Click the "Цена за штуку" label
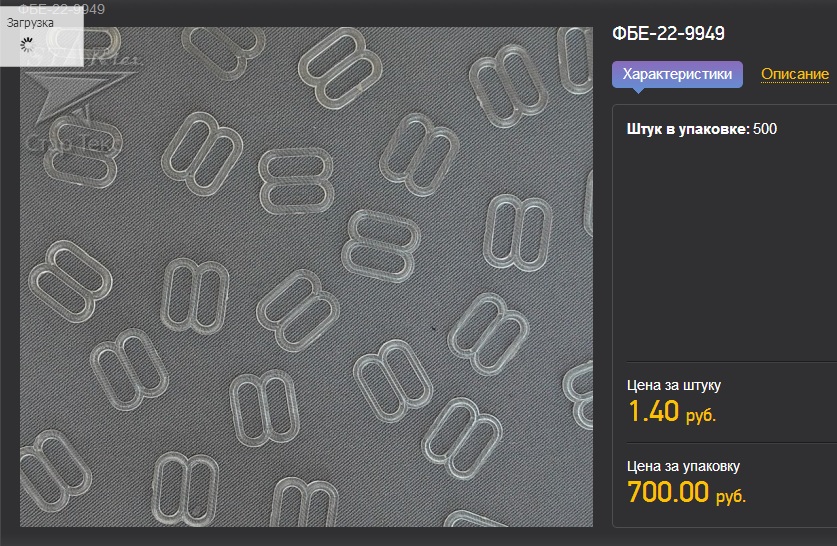The height and width of the screenshot is (546, 837). tap(673, 385)
